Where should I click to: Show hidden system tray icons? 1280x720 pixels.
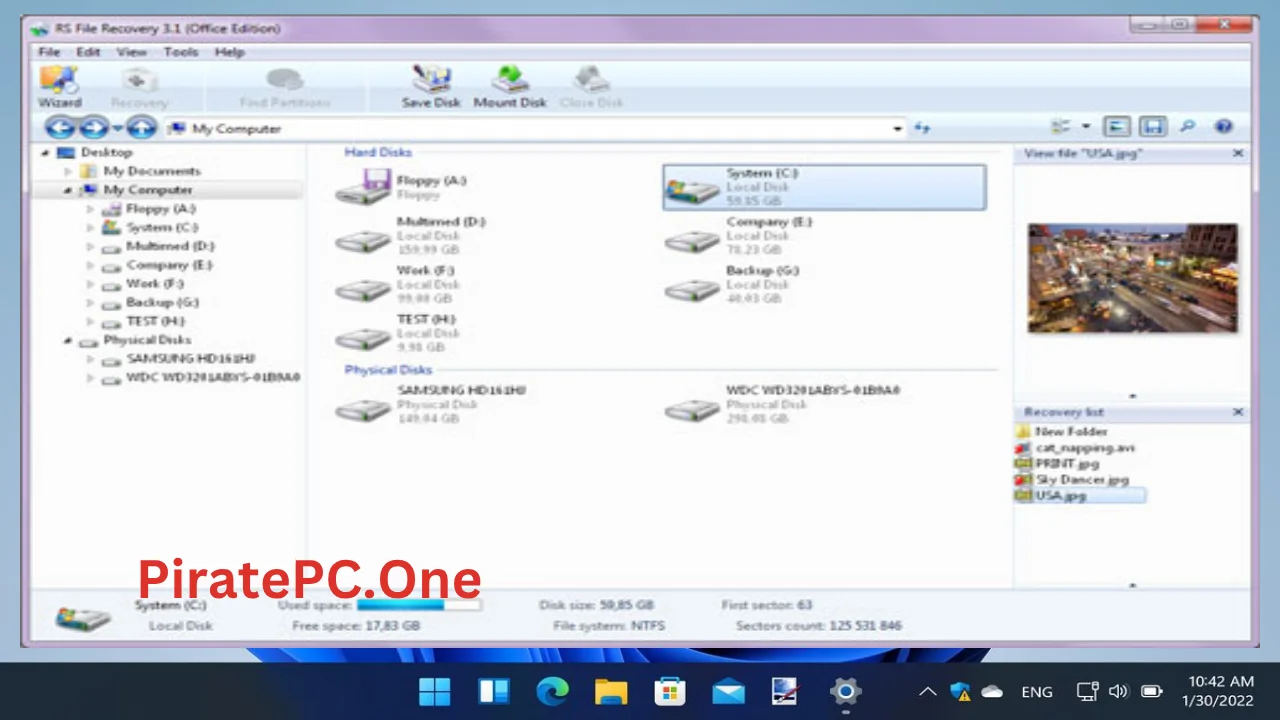tap(928, 691)
